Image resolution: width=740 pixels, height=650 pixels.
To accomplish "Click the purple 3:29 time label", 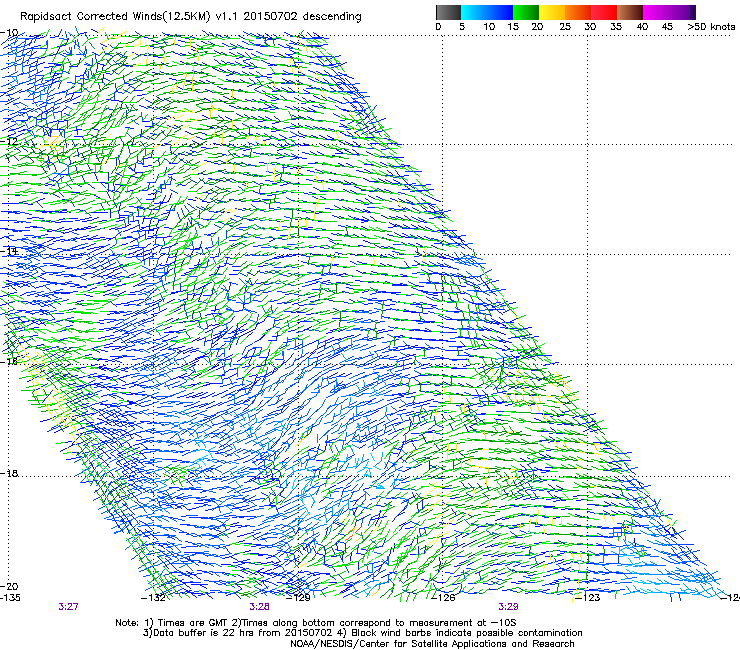I will 508,607.
